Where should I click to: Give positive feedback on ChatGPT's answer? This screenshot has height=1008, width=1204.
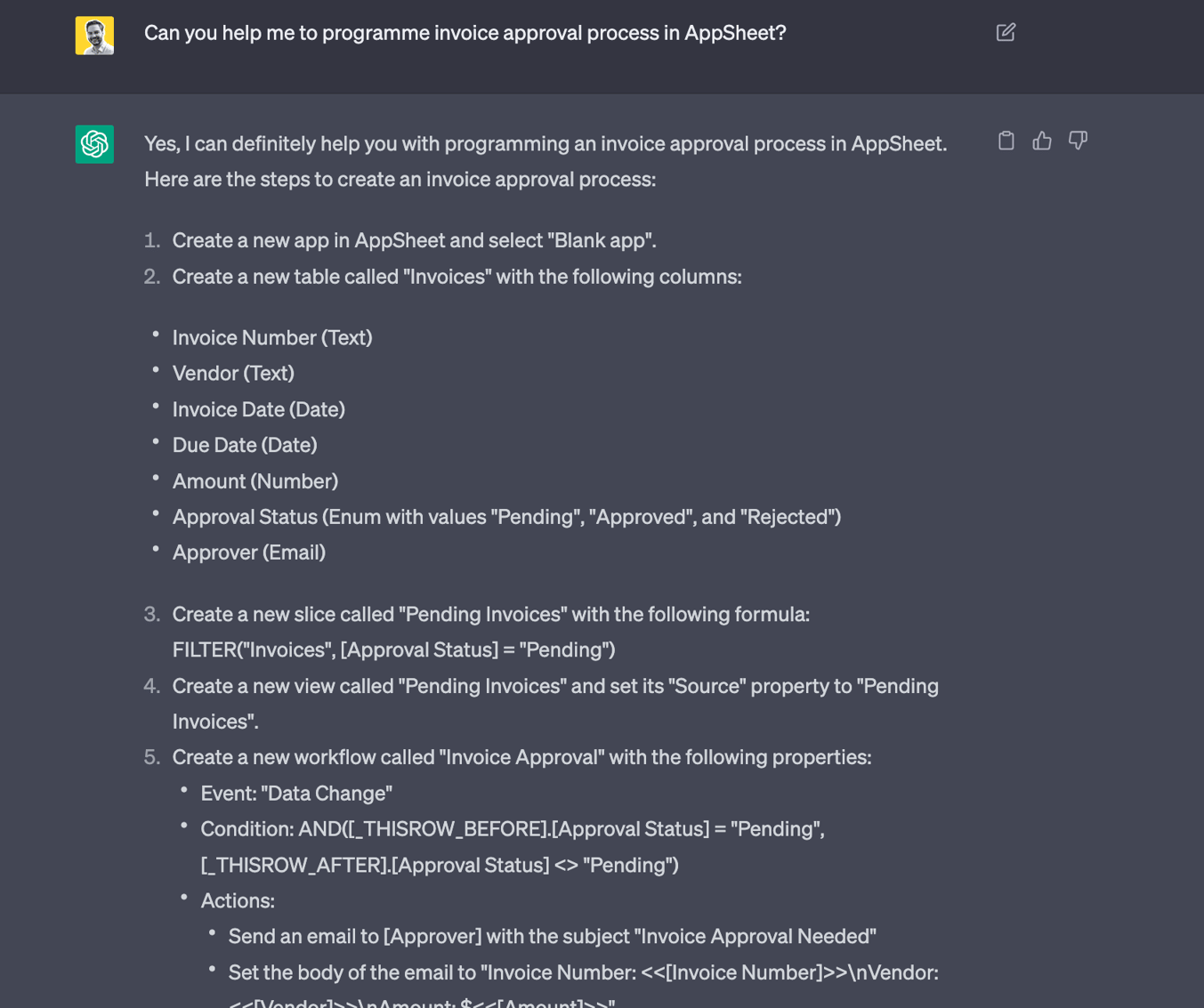1041,140
